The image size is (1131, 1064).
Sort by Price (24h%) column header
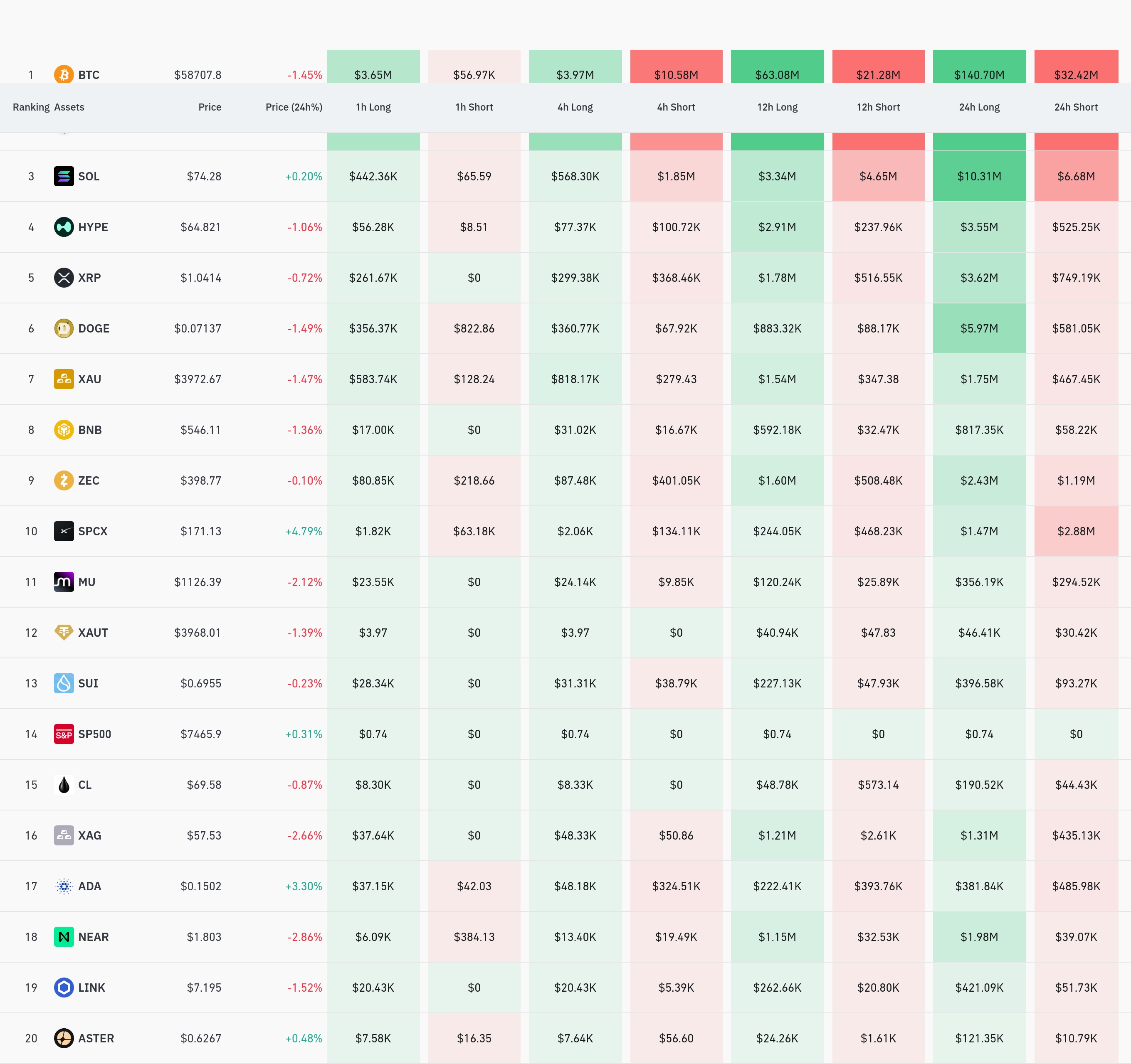point(294,107)
